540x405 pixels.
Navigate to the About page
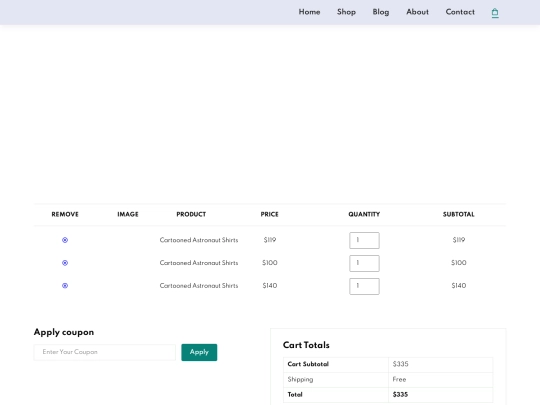[417, 12]
